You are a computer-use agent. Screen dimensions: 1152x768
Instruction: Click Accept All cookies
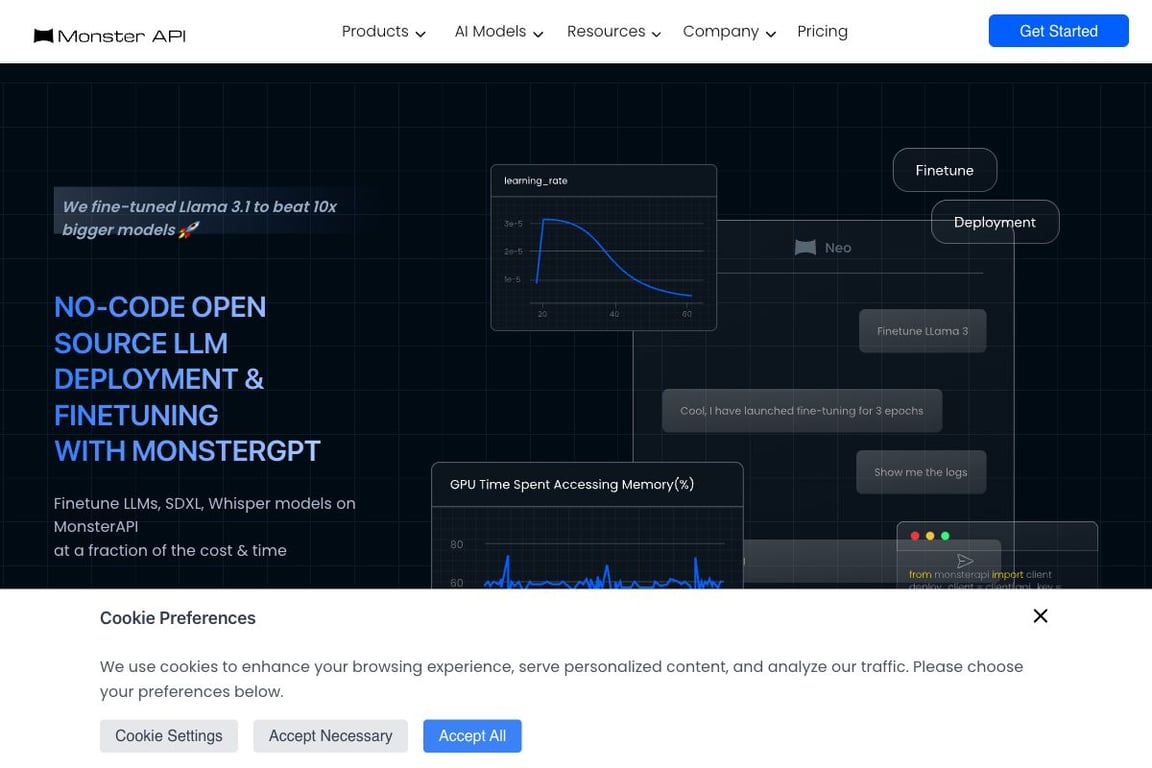pos(472,736)
